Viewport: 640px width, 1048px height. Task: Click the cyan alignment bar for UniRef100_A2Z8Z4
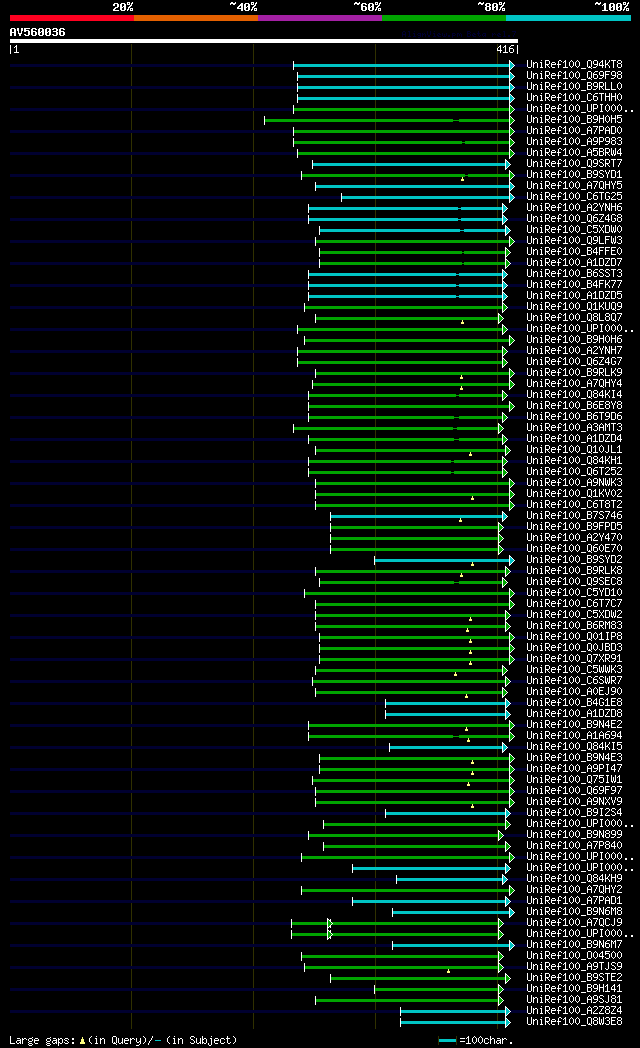[456, 1011]
